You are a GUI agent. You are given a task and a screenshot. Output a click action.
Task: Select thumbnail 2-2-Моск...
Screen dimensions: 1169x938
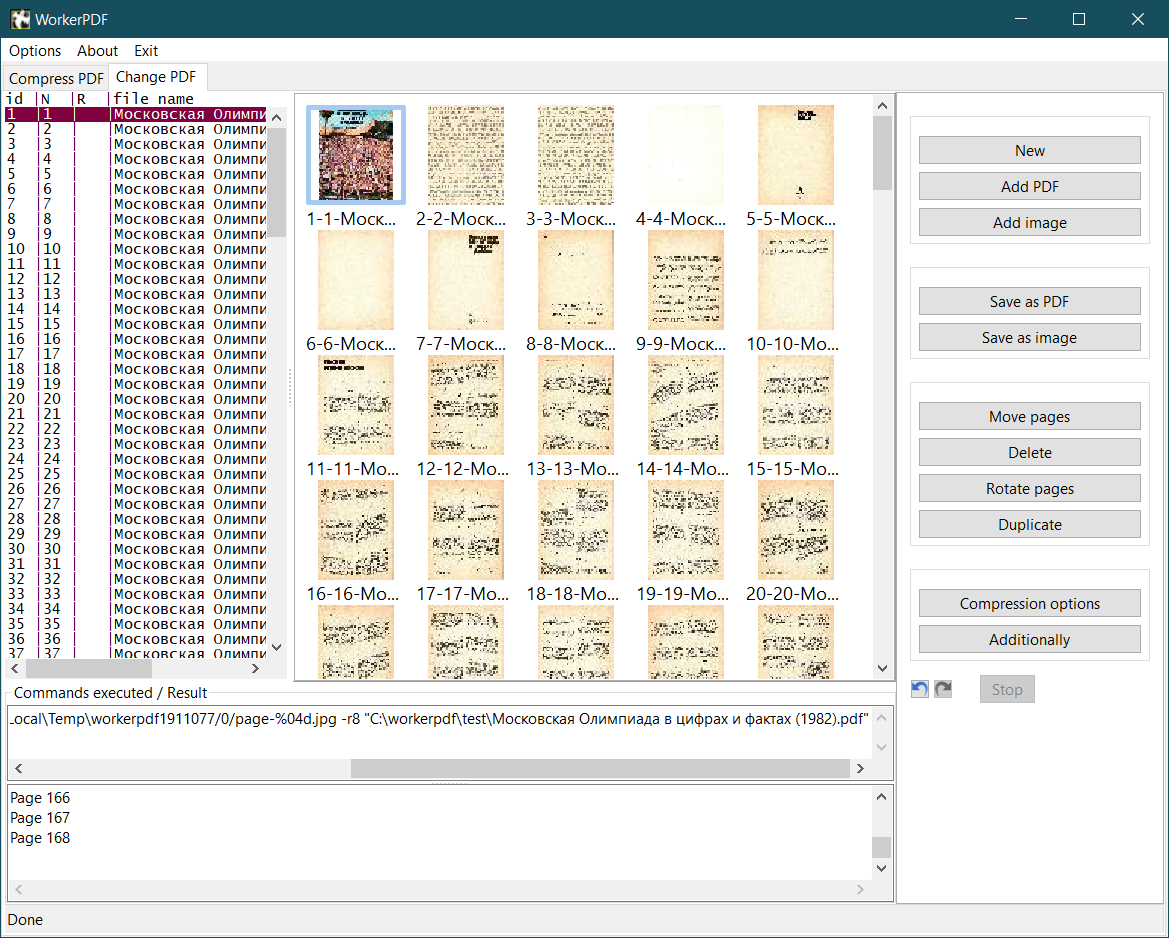point(465,155)
